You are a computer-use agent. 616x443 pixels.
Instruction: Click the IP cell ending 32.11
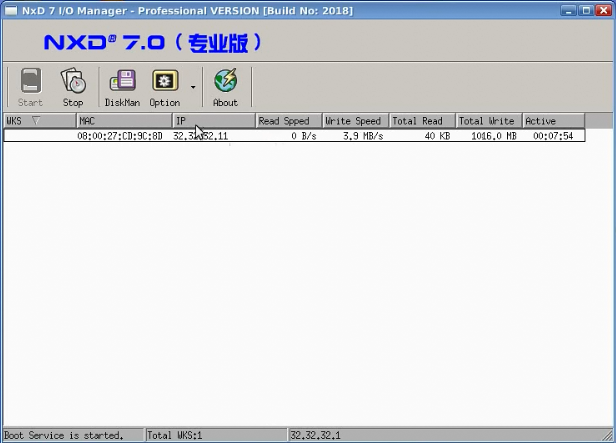tap(200, 136)
